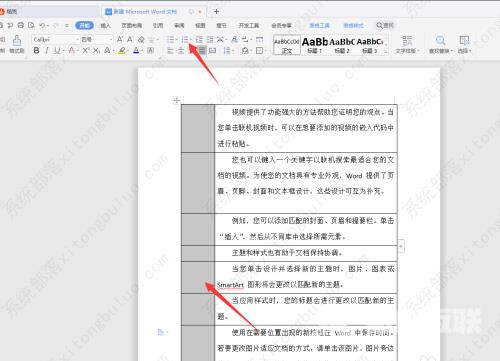The height and width of the screenshot is (361, 500).
Task: Click the borders grid icon
Action: click(x=259, y=50)
